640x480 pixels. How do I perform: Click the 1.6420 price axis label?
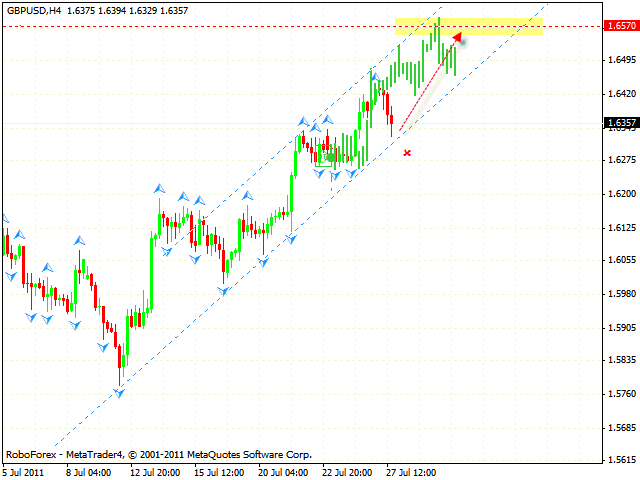tap(622, 94)
